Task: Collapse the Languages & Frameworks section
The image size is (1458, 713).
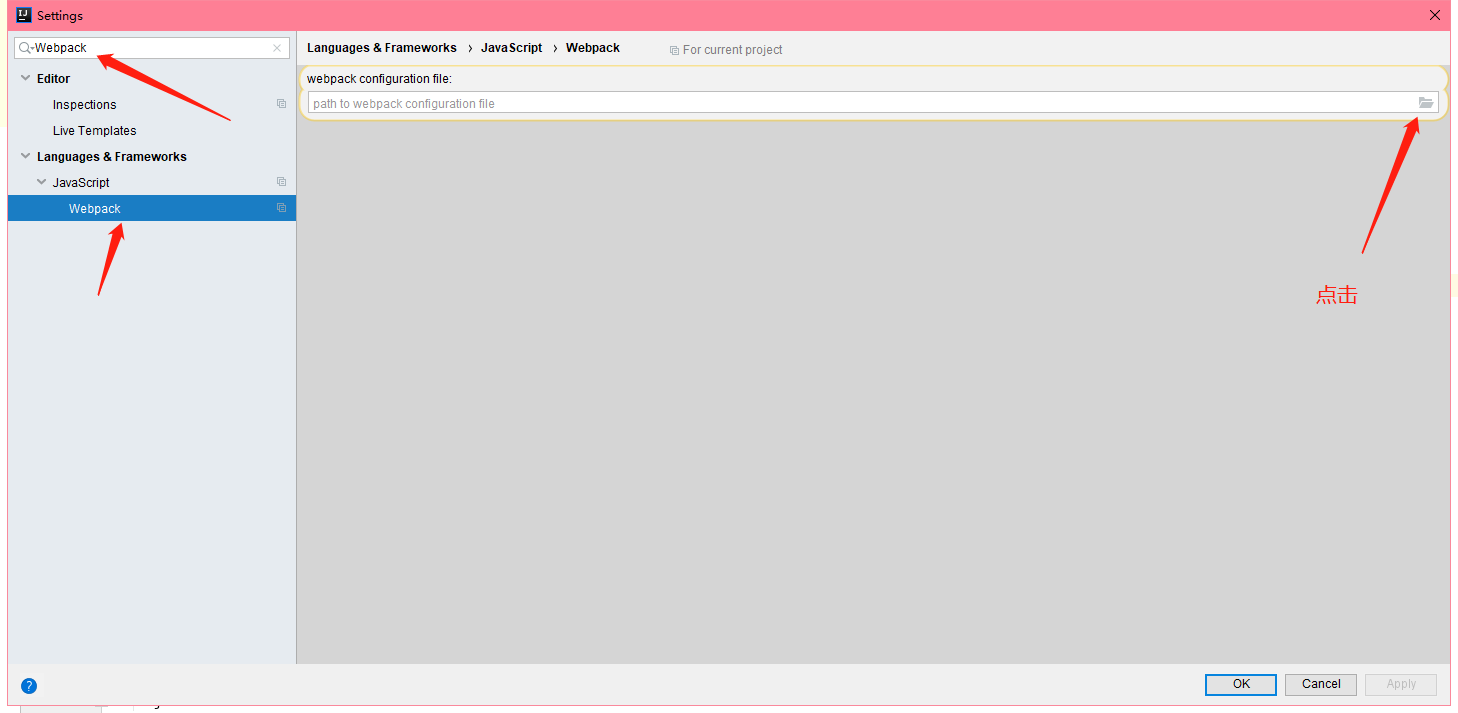Action: 26,156
